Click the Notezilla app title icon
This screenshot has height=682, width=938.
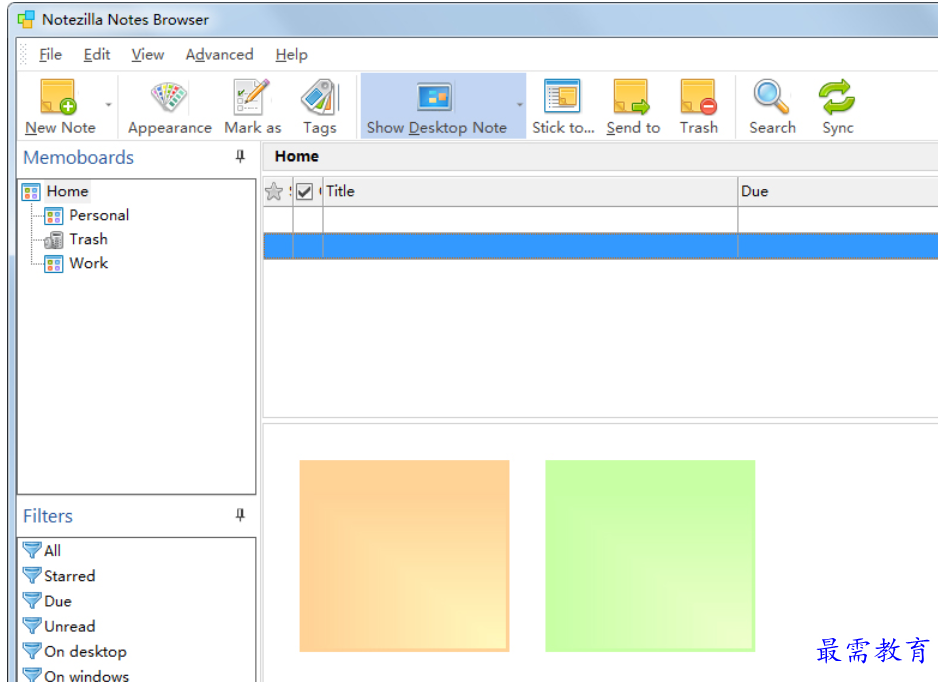tap(26, 20)
